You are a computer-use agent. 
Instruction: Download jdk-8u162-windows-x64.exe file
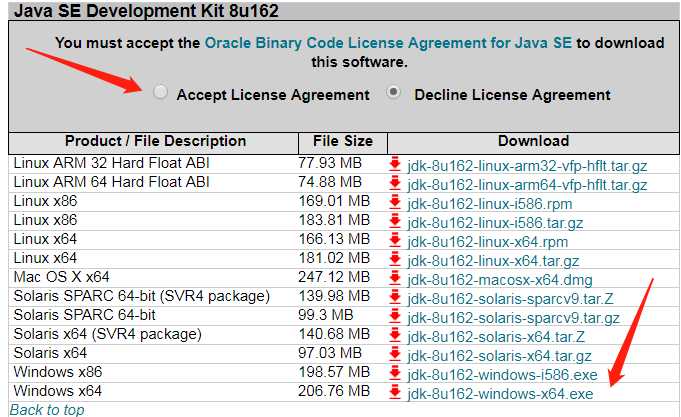pos(500,394)
